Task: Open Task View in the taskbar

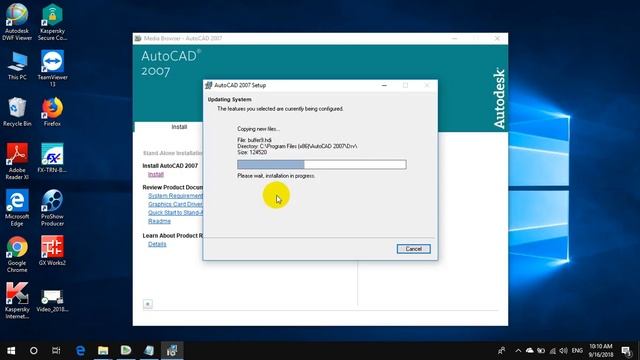Action: pos(56,351)
